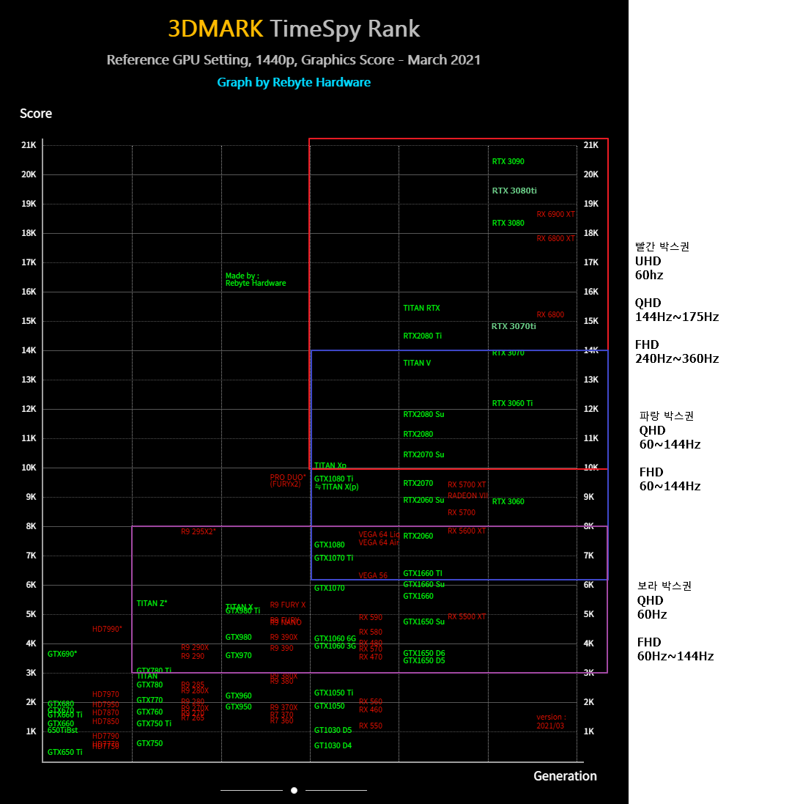The image size is (800, 804).
Task: Click the 'GTX960' label
Action: tap(238, 696)
